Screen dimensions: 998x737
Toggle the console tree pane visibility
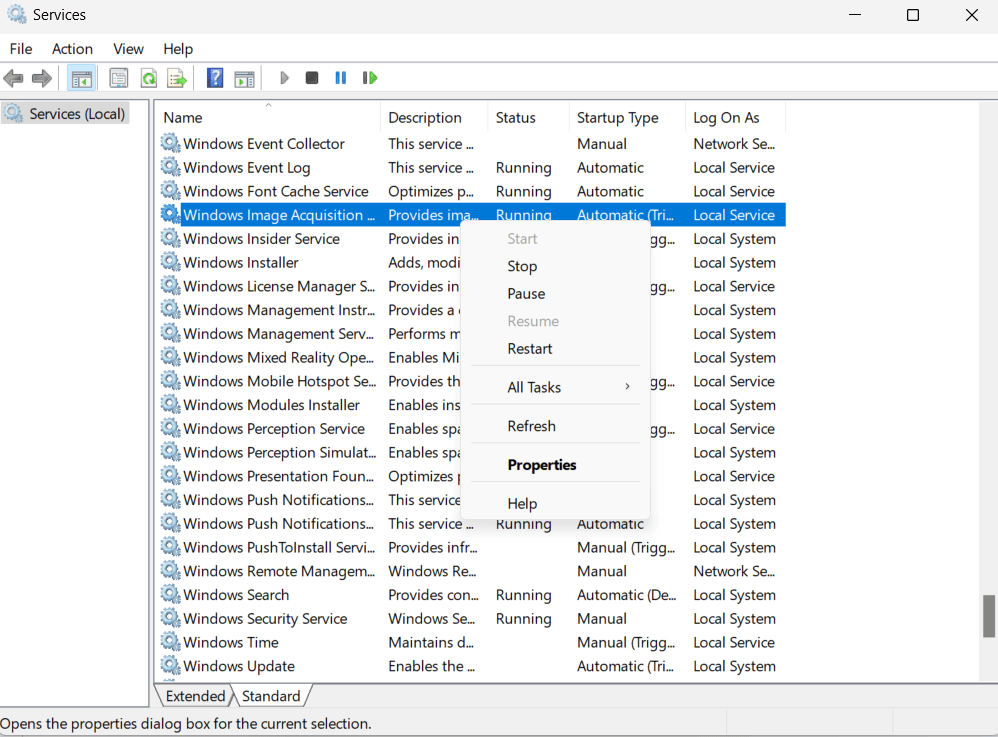pyautogui.click(x=81, y=77)
